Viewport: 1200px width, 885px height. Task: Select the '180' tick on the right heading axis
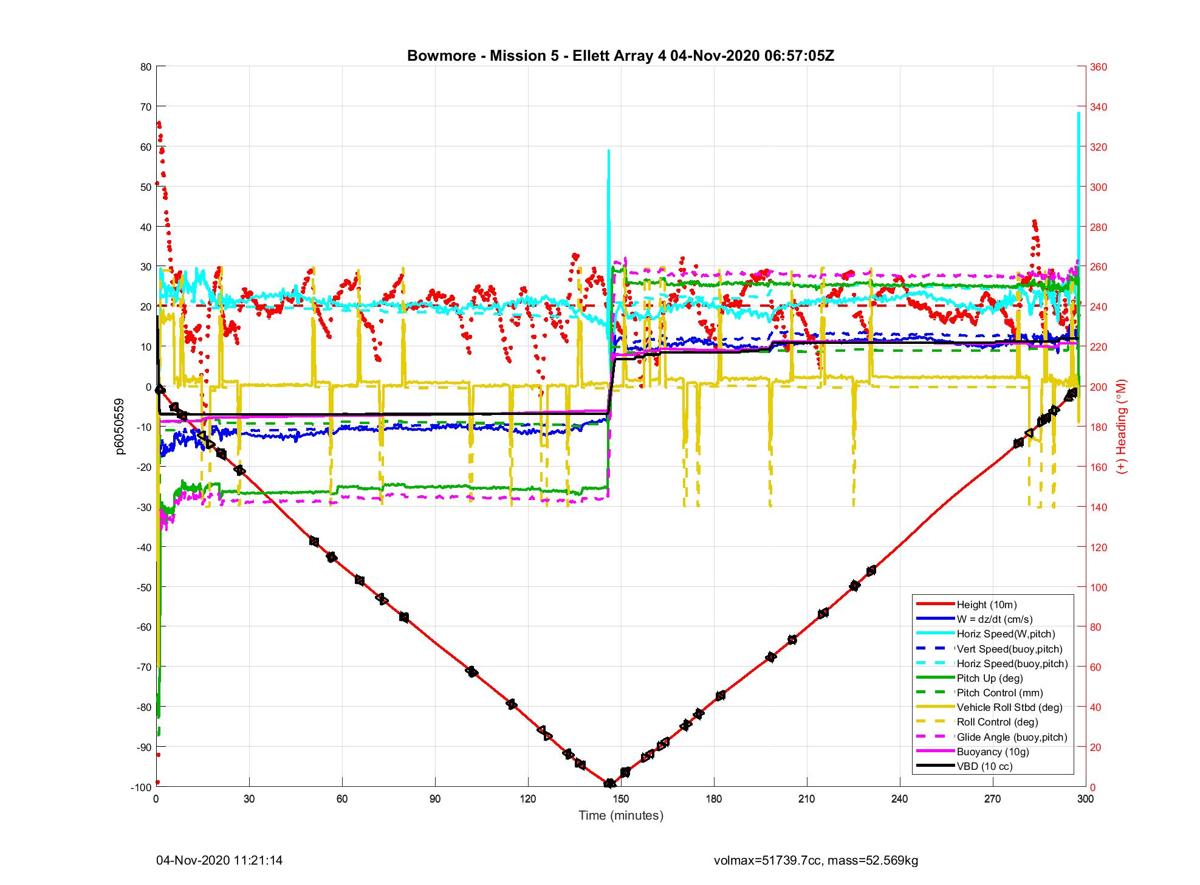pyautogui.click(x=1099, y=427)
